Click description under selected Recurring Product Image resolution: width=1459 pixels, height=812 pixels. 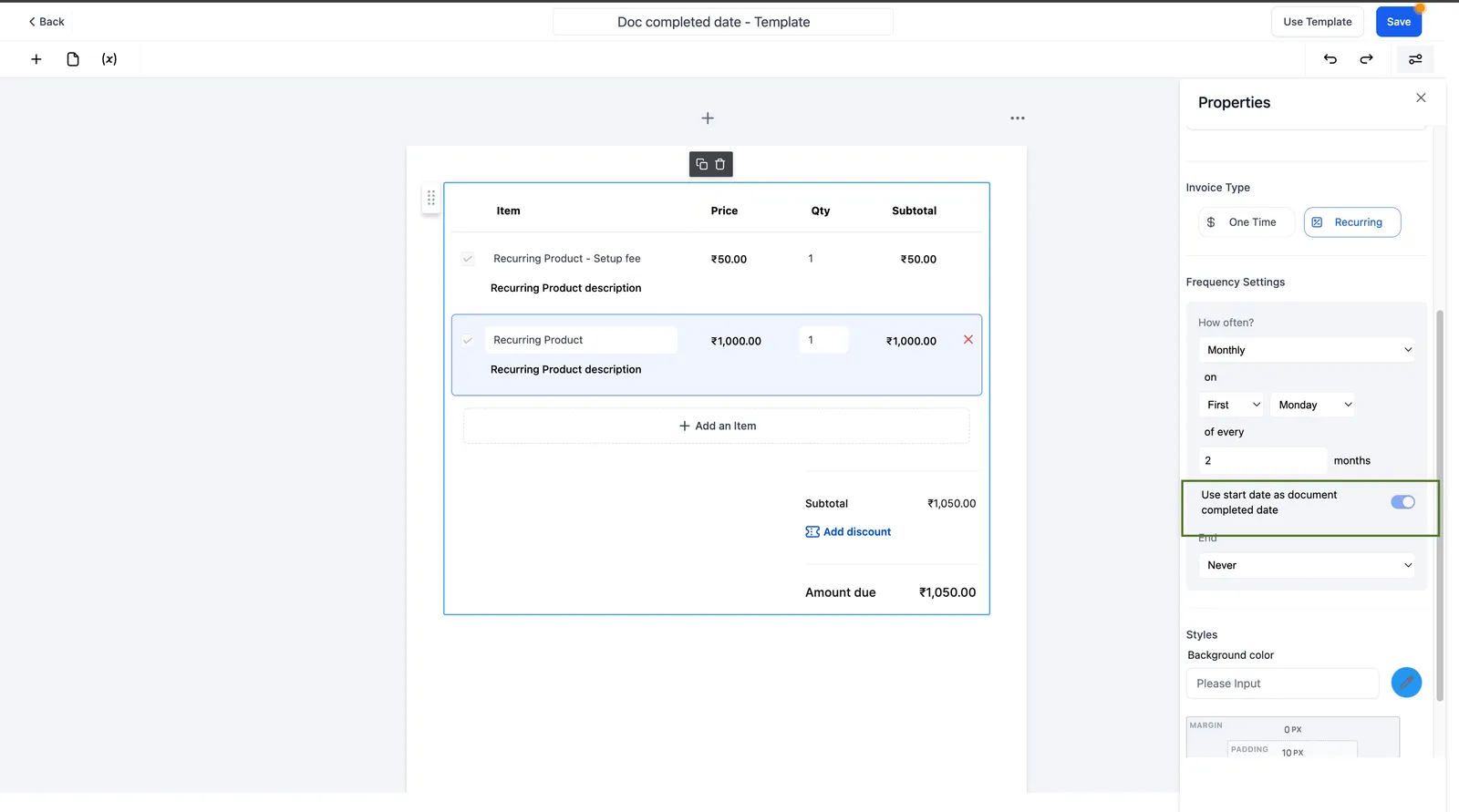point(565,369)
